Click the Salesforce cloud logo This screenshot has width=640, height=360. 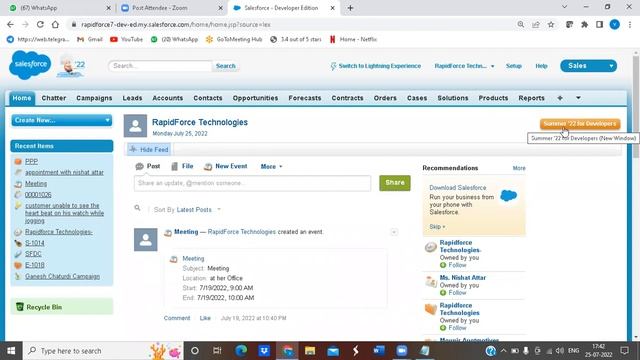[30, 64]
